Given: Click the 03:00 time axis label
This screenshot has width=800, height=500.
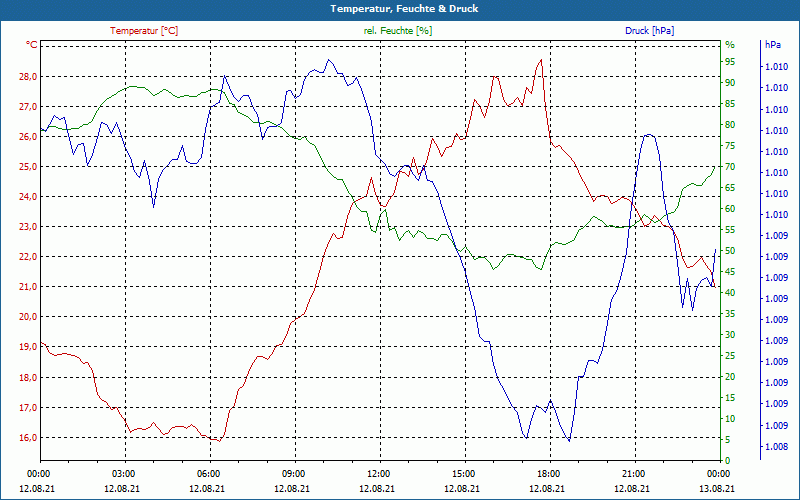Looking at the screenshot, I should tap(122, 474).
